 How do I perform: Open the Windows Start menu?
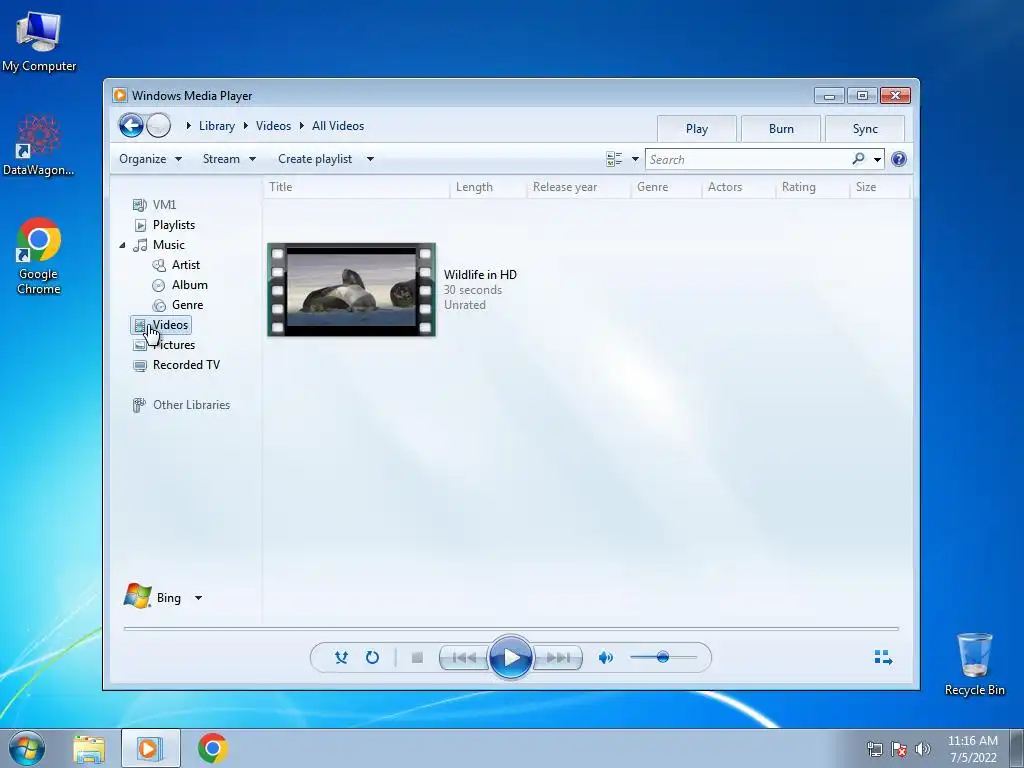[27, 748]
